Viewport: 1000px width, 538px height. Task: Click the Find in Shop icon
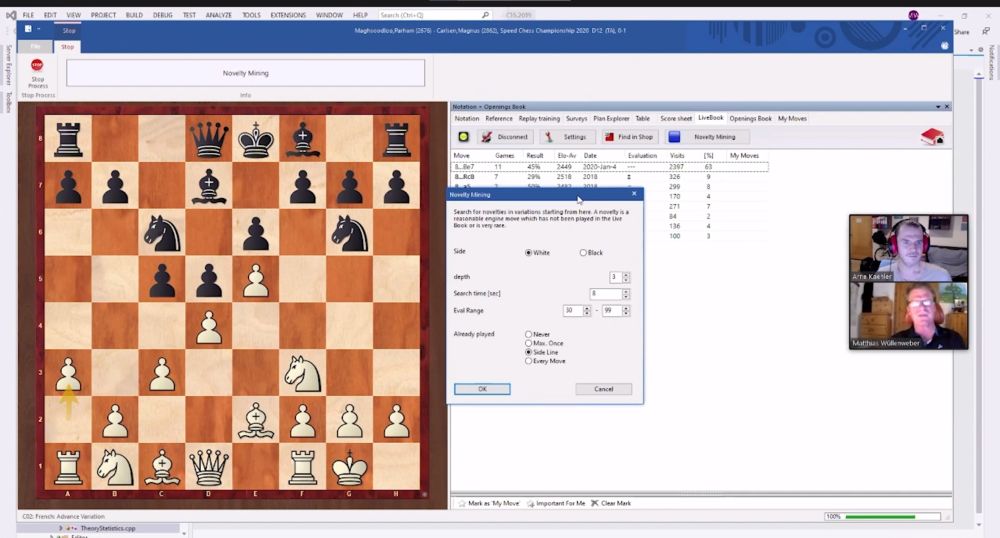(609, 137)
